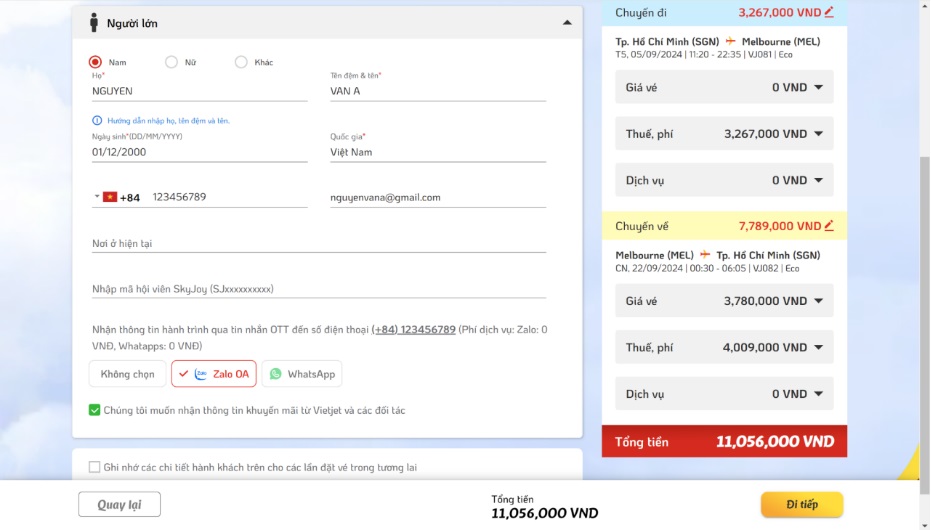Expand return flight Dịch vụ dropdown
The width and height of the screenshot is (931, 530).
818,394
